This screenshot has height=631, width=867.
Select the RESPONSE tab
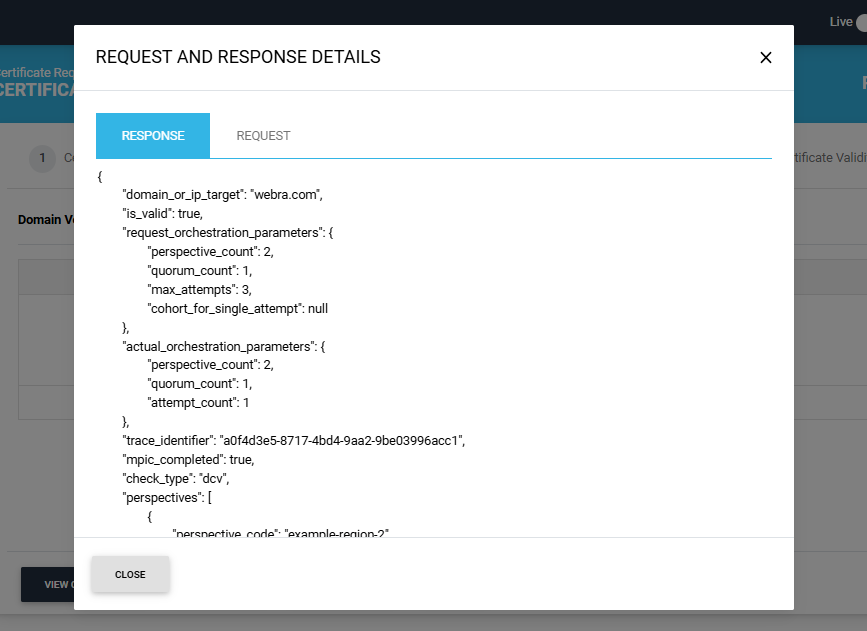[x=153, y=136]
